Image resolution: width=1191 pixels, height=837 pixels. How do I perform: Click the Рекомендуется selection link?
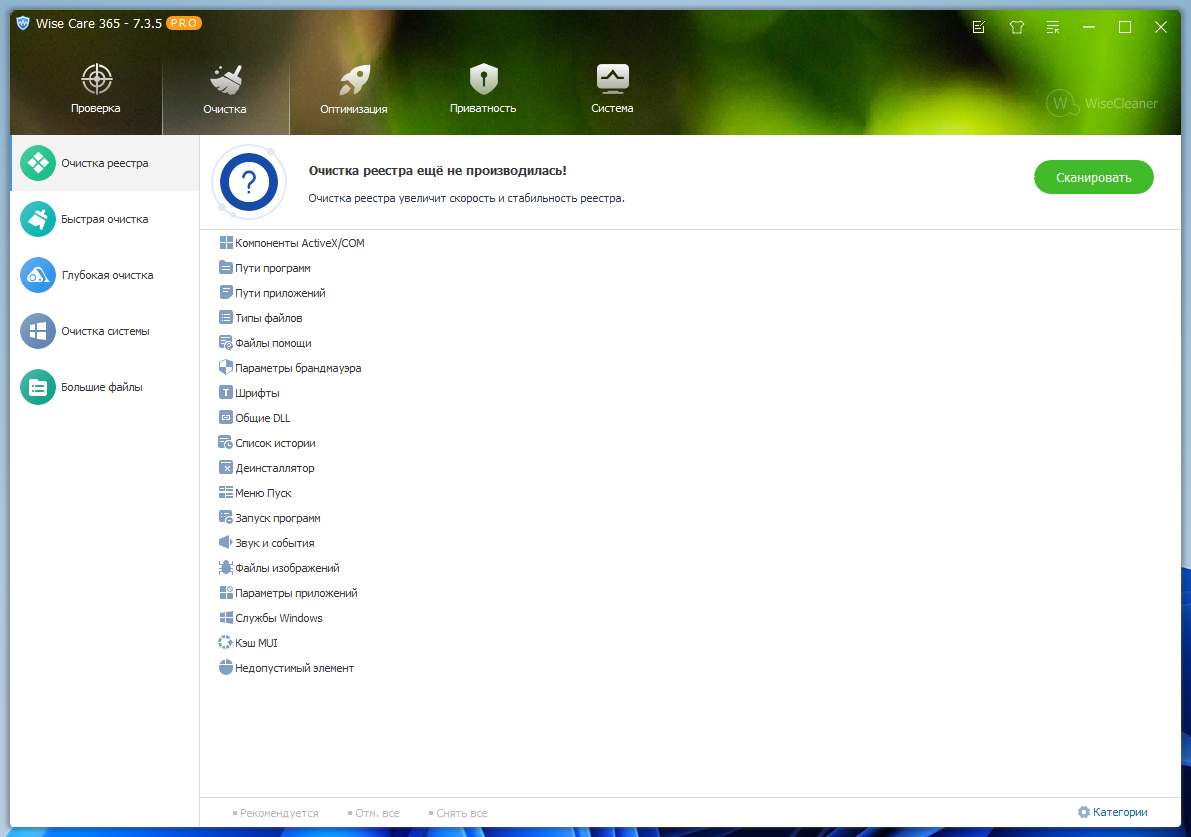pyautogui.click(x=278, y=813)
